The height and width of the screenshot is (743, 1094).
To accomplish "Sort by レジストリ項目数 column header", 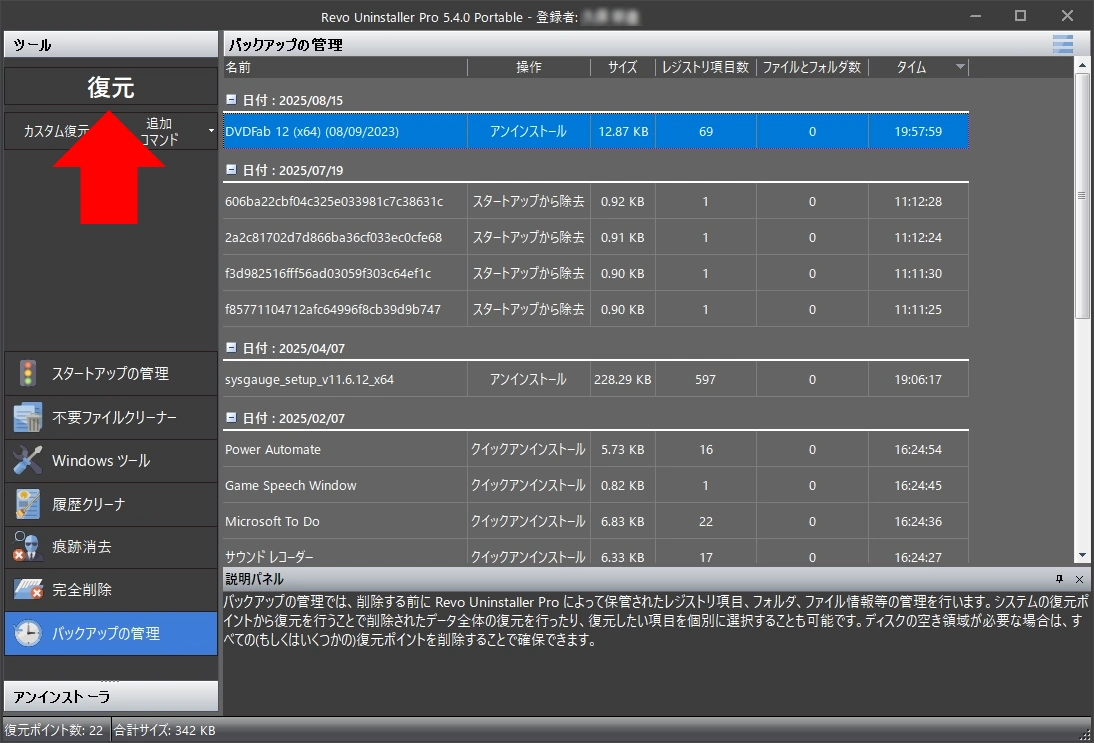I will (705, 67).
